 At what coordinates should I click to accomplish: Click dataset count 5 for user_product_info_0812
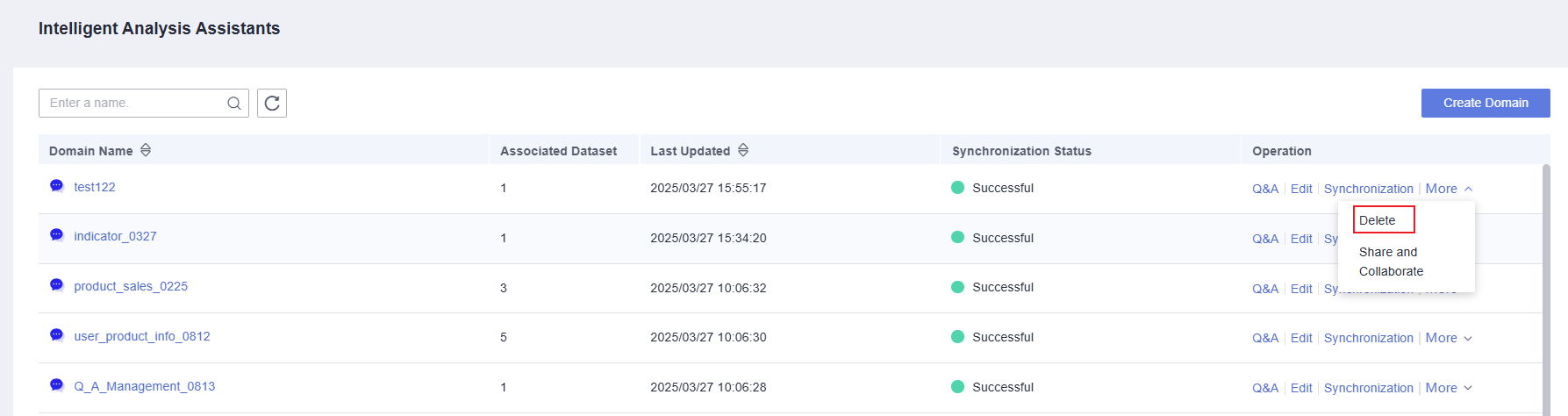tap(504, 337)
